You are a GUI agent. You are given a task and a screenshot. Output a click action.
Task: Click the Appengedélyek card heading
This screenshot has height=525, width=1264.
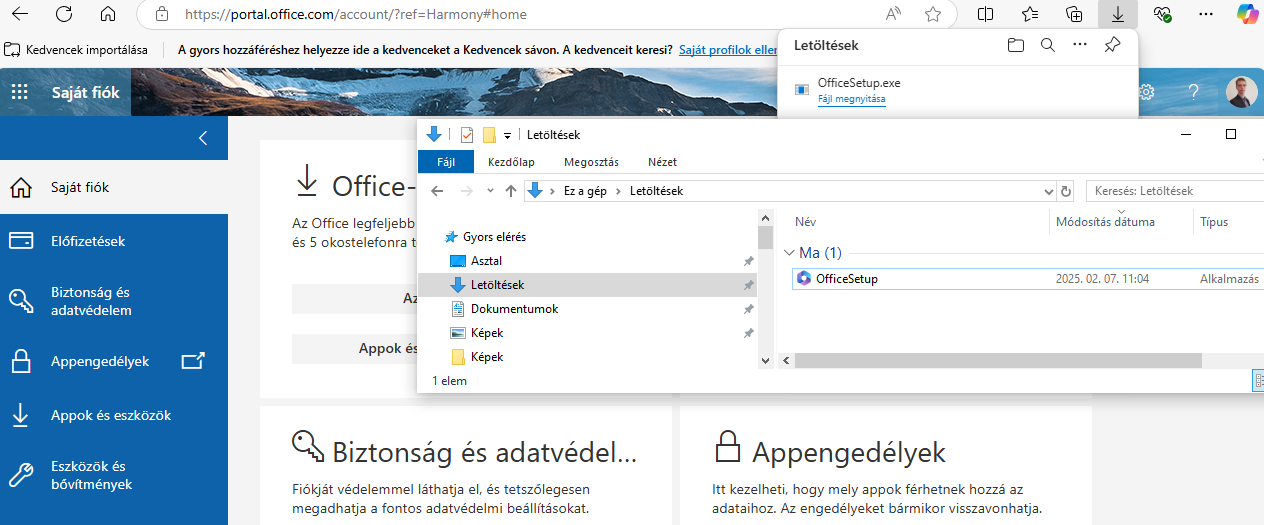click(849, 451)
